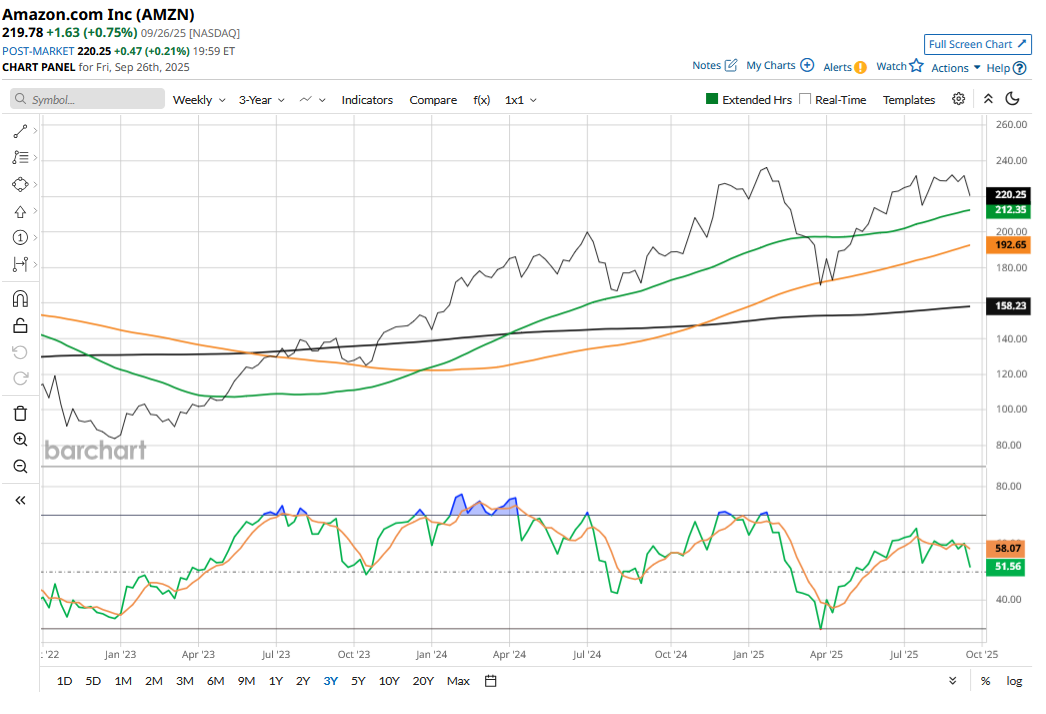Zoom in with magnifier plus icon

coord(20,440)
